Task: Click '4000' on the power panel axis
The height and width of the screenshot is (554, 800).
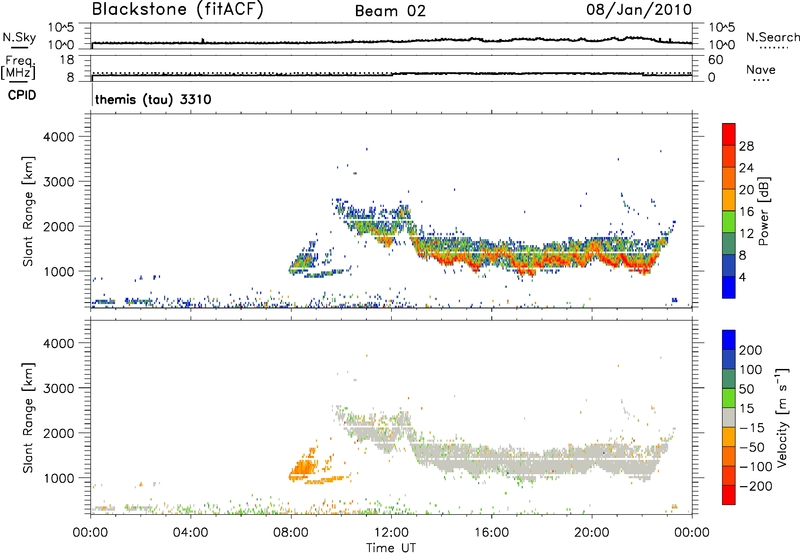Action: (x=59, y=137)
